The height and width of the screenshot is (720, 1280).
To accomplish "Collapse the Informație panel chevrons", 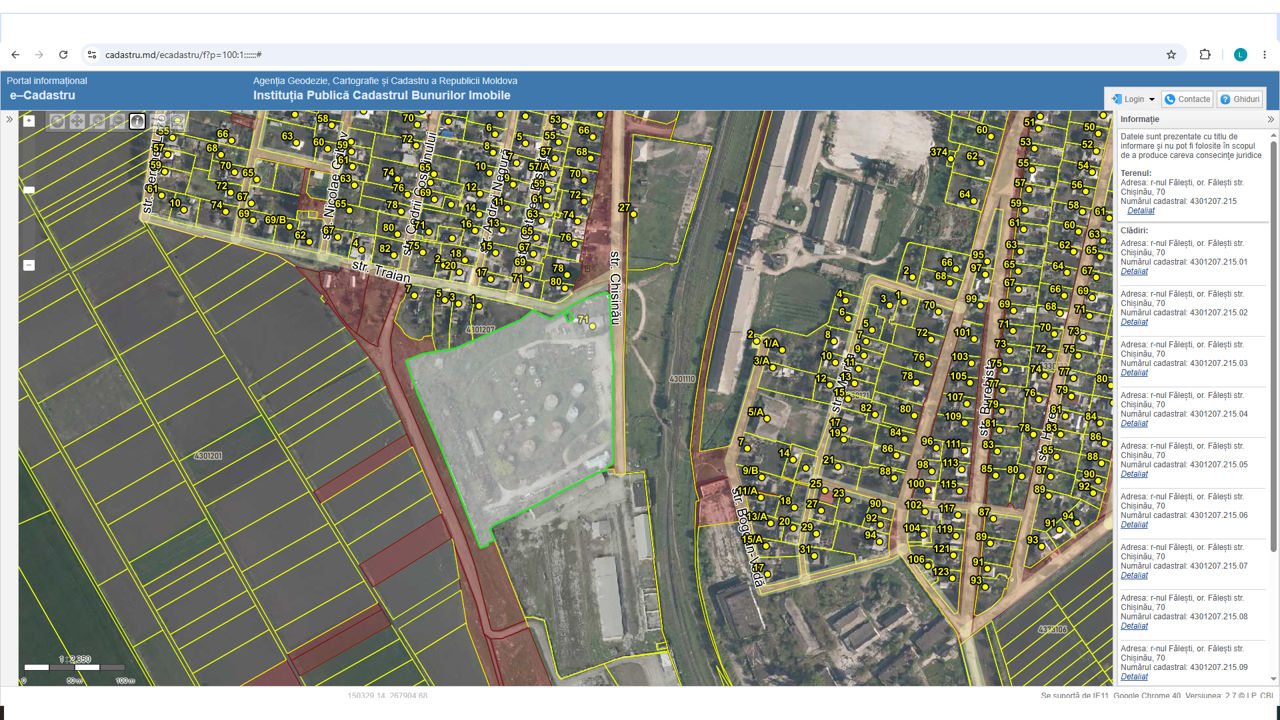I will 1271,119.
